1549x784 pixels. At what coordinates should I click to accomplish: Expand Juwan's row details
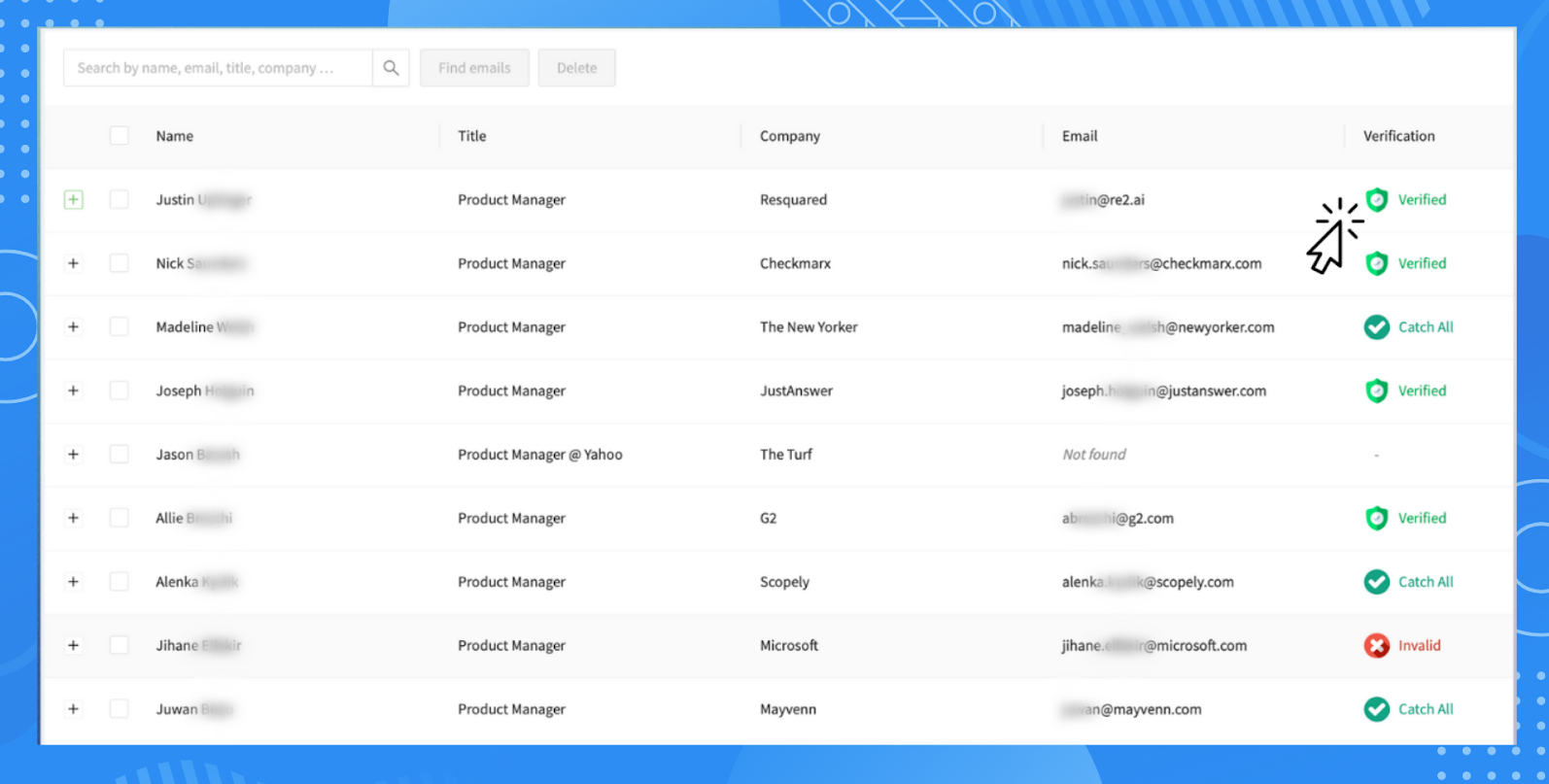tap(73, 709)
